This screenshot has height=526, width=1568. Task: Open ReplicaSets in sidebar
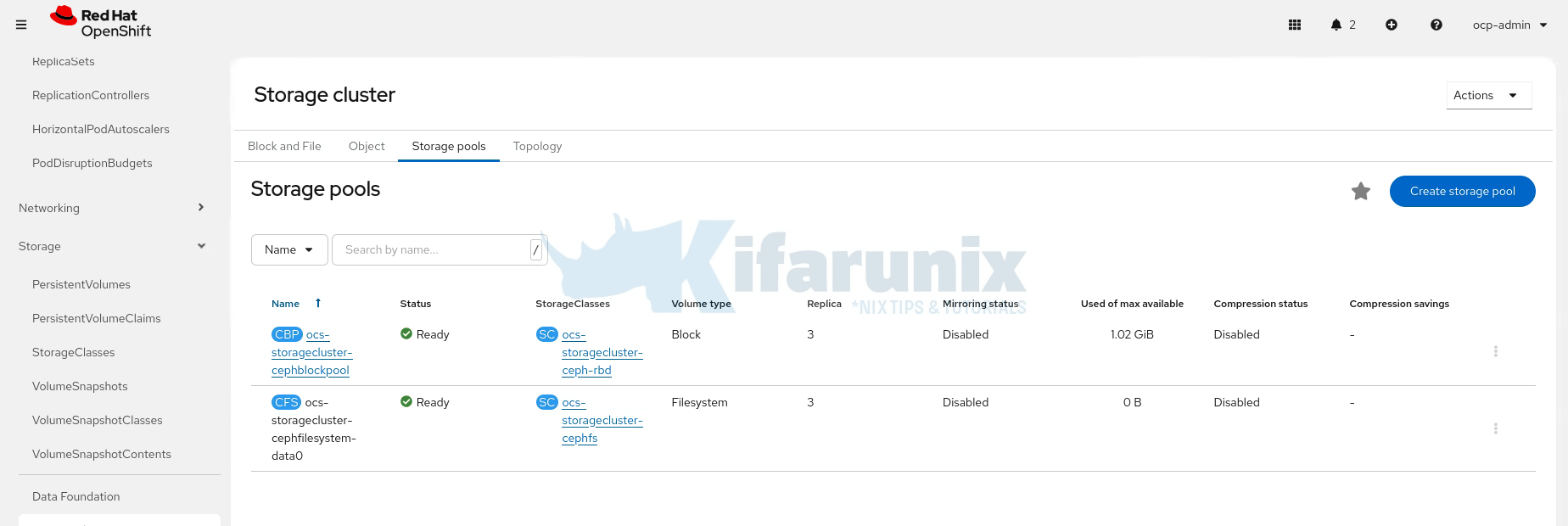pos(64,61)
